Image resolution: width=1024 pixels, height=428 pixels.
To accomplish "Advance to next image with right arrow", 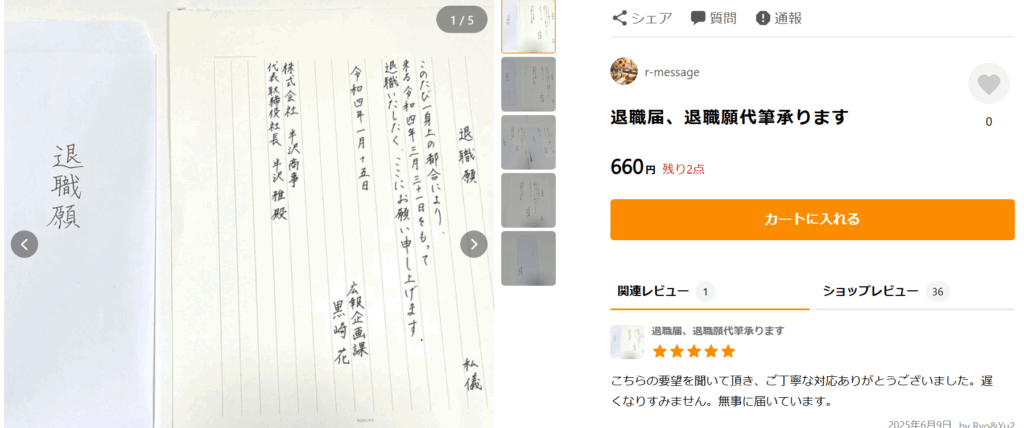I will point(473,244).
